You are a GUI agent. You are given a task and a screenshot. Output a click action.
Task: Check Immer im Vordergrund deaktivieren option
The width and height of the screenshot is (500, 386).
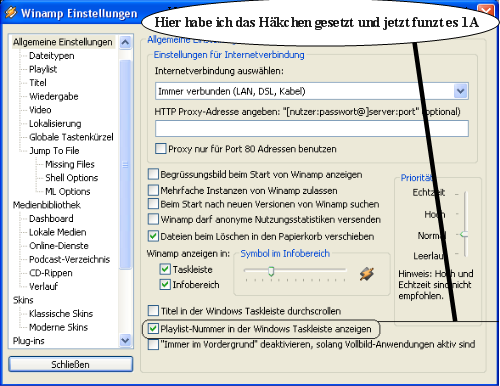(153, 344)
